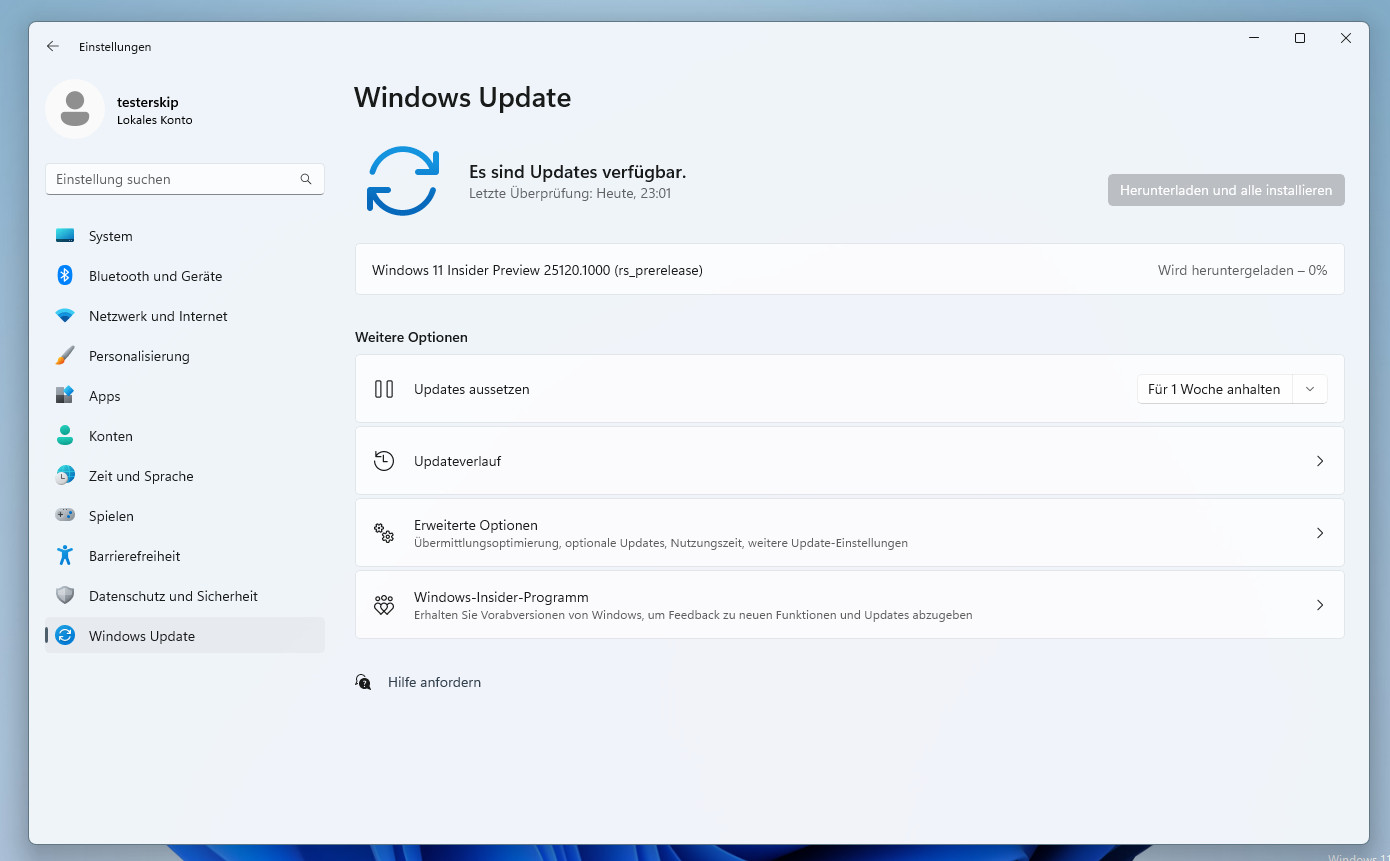
Task: Click the Konten person icon
Action: (x=65, y=436)
